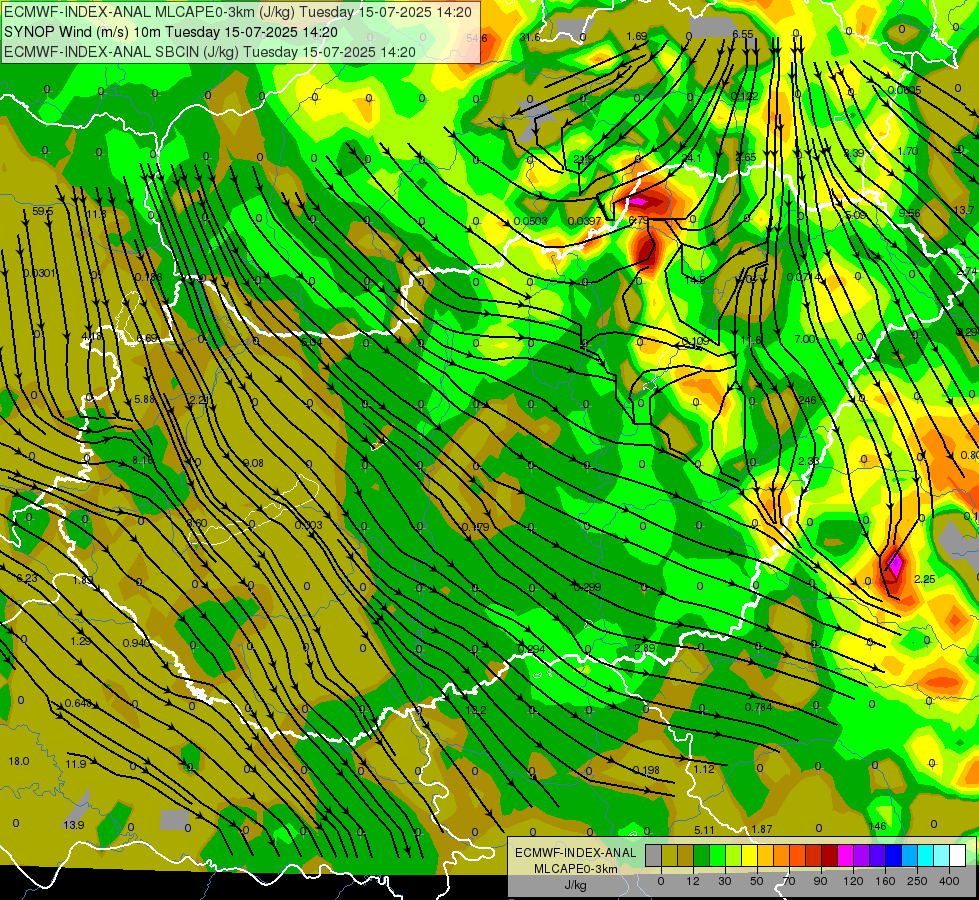Click the map value 14.5
This screenshot has width=979, height=900.
coord(695,280)
